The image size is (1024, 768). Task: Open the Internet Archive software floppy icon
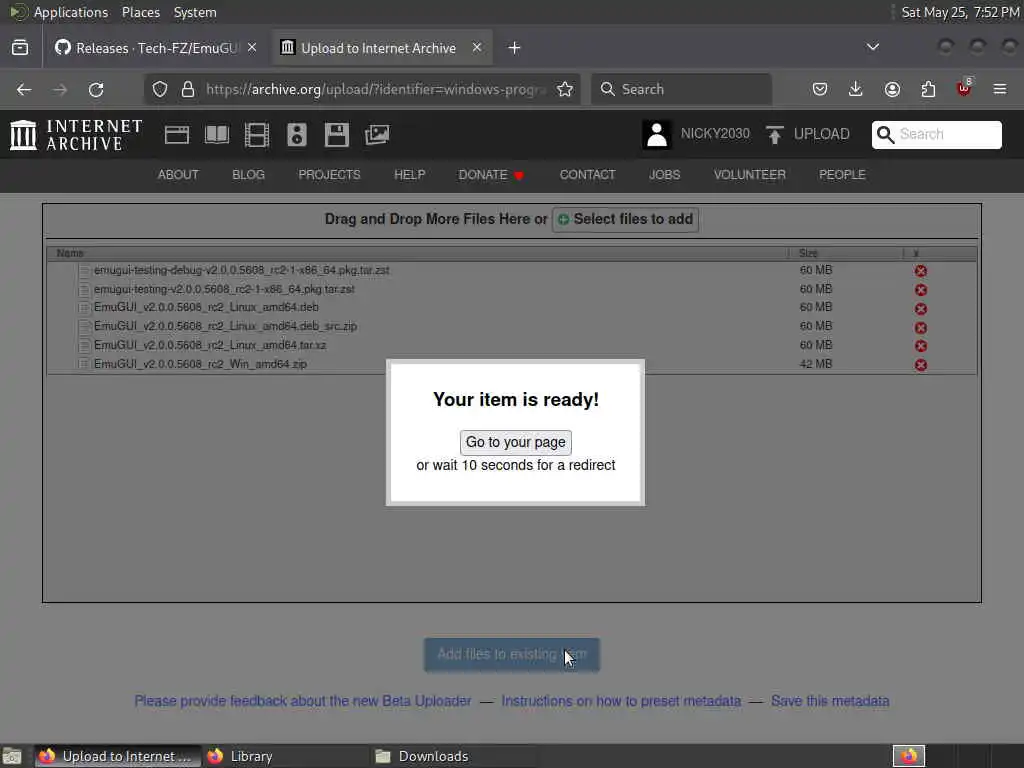pyautogui.click(x=337, y=135)
